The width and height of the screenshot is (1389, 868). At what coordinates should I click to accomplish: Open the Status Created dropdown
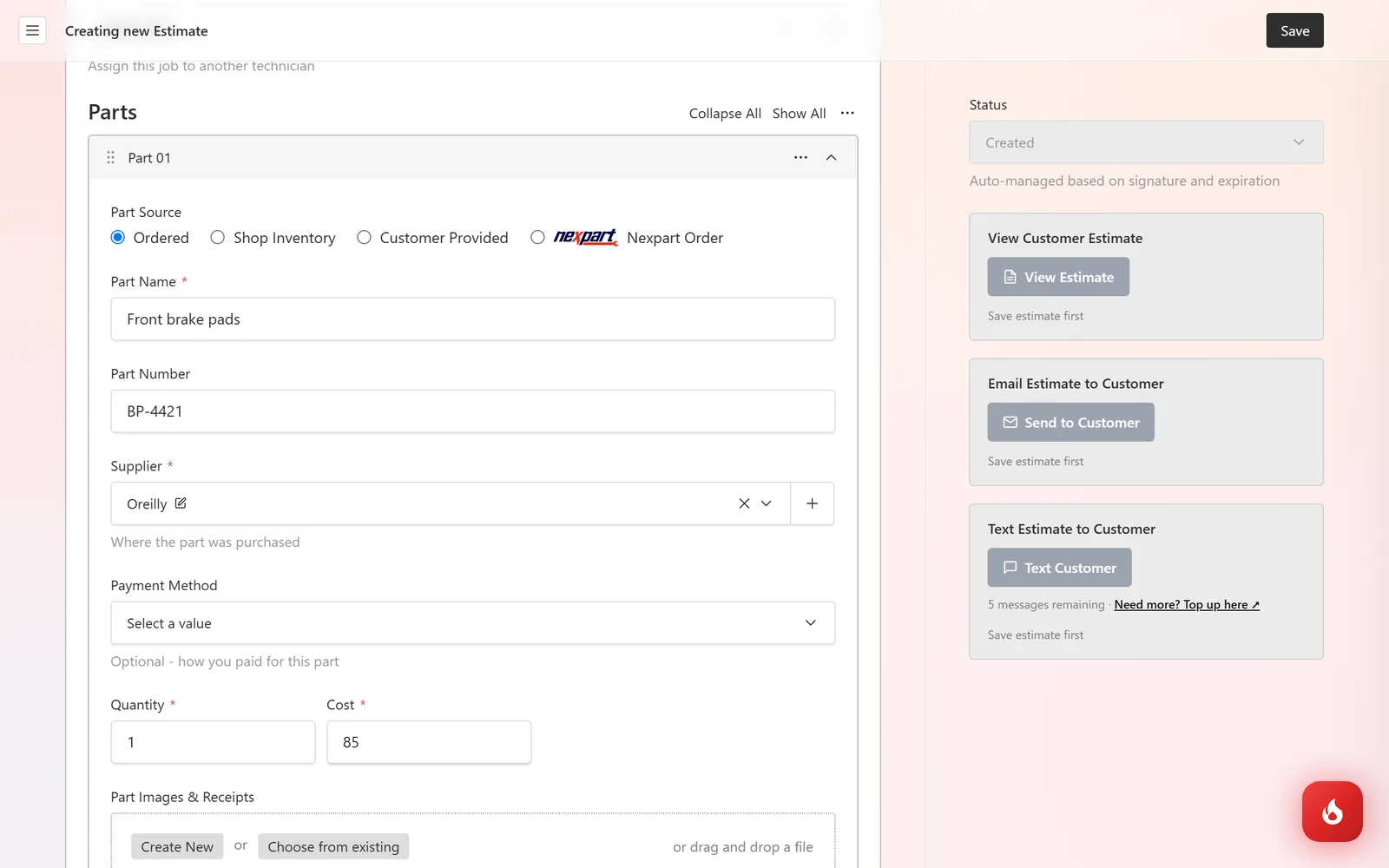[x=1146, y=142]
